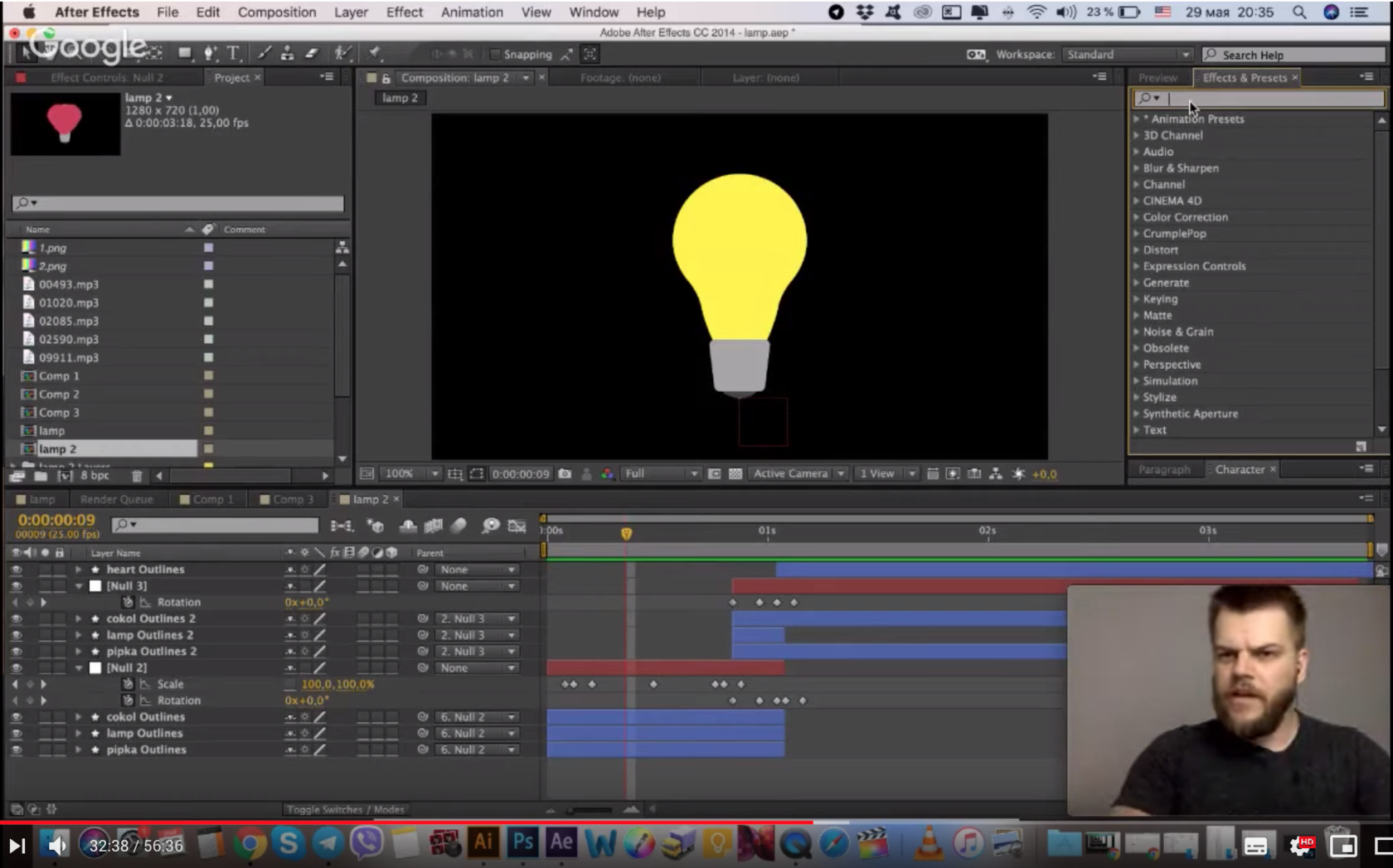Click the lamp 2 purple label swatch

click(209, 449)
